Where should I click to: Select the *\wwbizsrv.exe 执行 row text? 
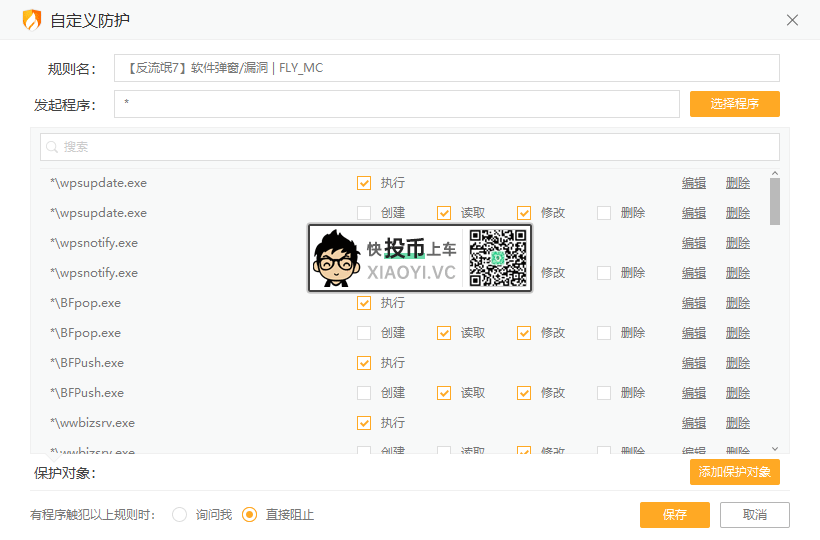click(x=92, y=423)
